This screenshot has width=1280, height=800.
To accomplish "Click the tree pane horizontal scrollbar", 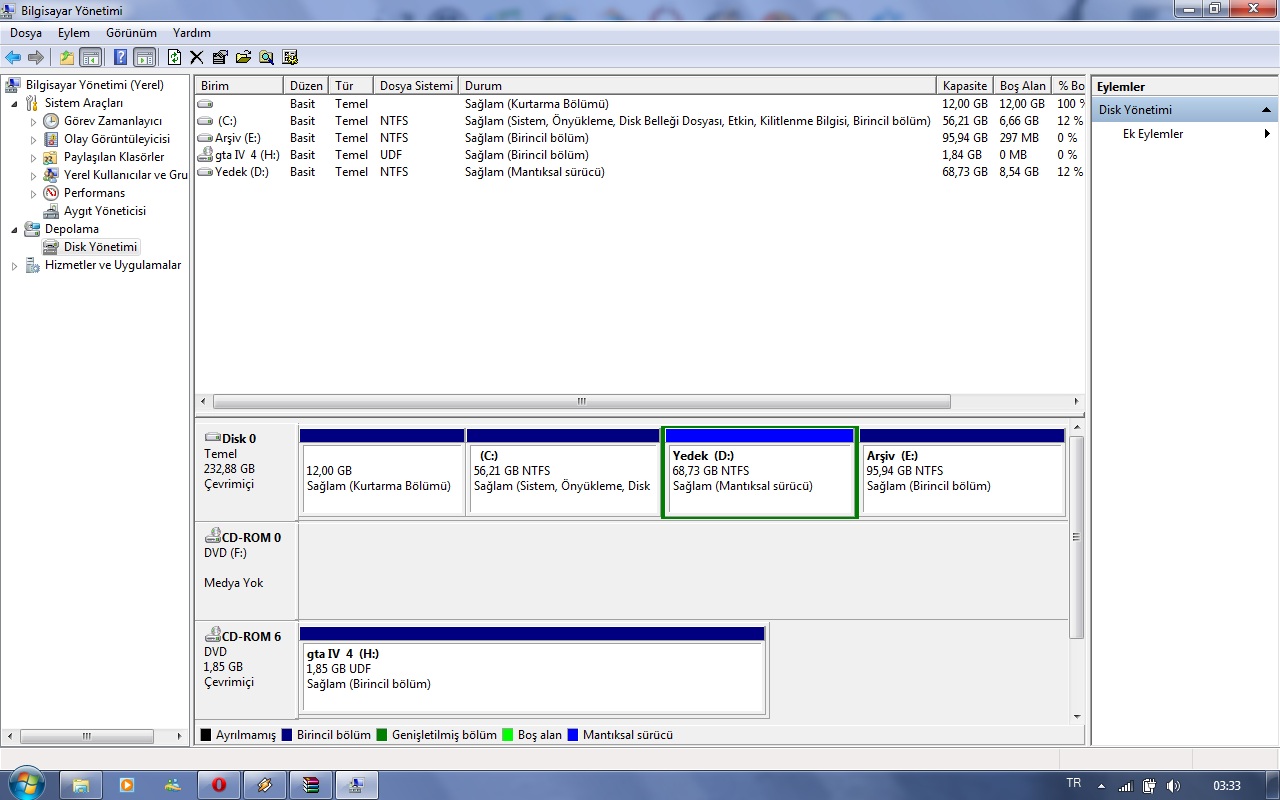I will click(x=87, y=736).
